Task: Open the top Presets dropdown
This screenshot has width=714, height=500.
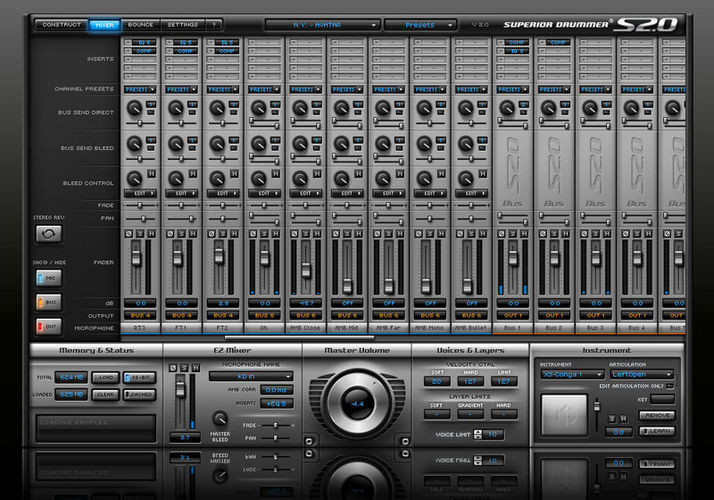Action: click(421, 25)
